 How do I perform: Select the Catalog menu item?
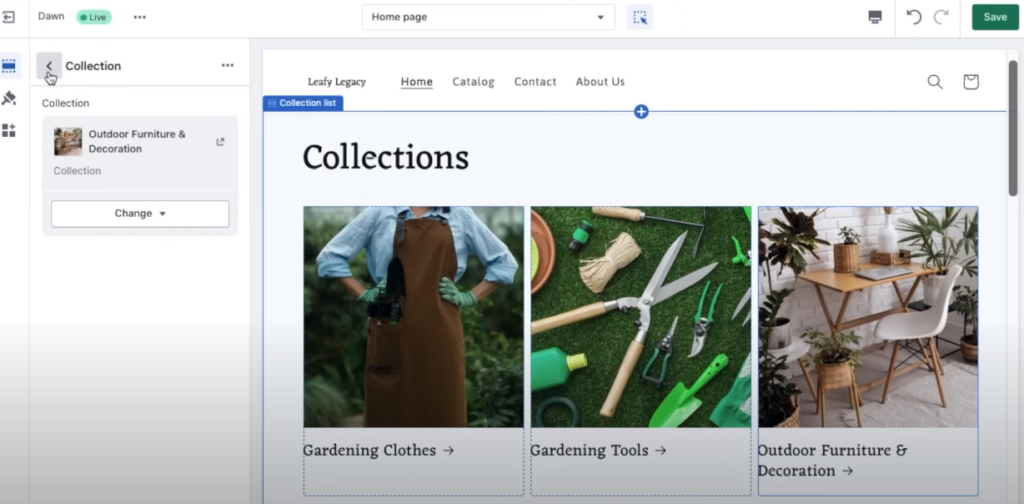(x=473, y=82)
